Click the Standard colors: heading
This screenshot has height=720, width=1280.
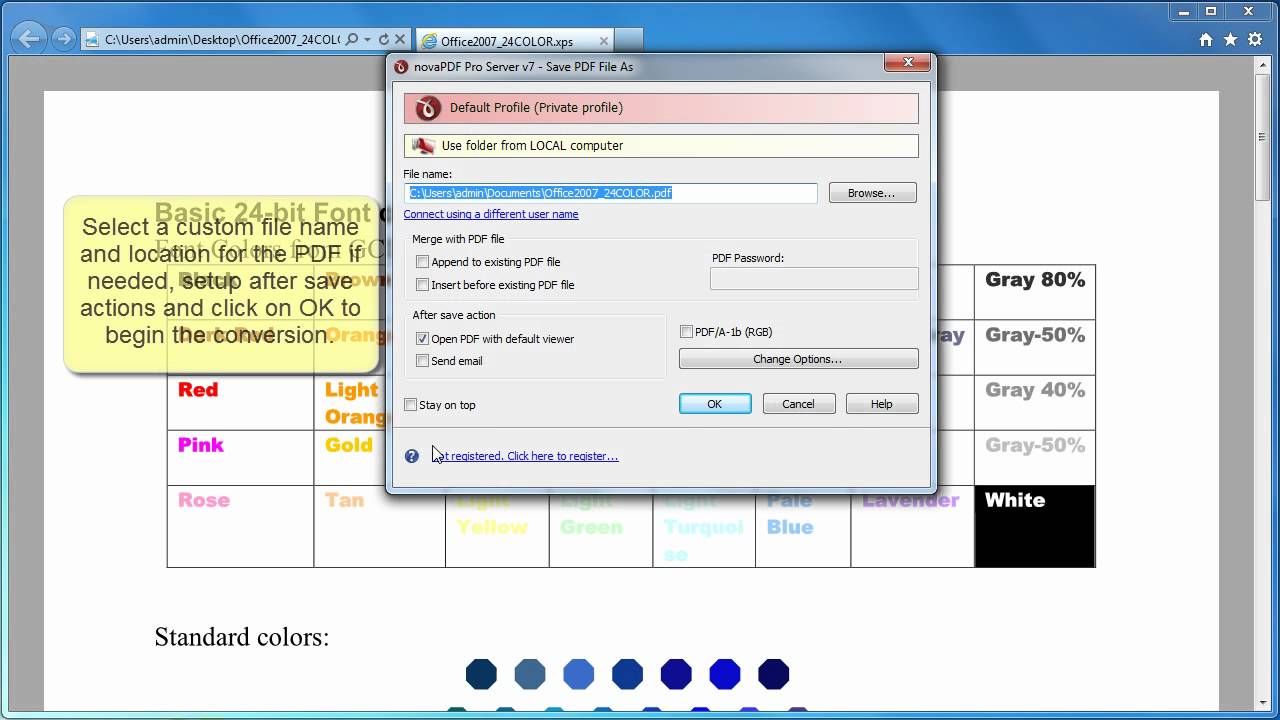click(x=242, y=637)
